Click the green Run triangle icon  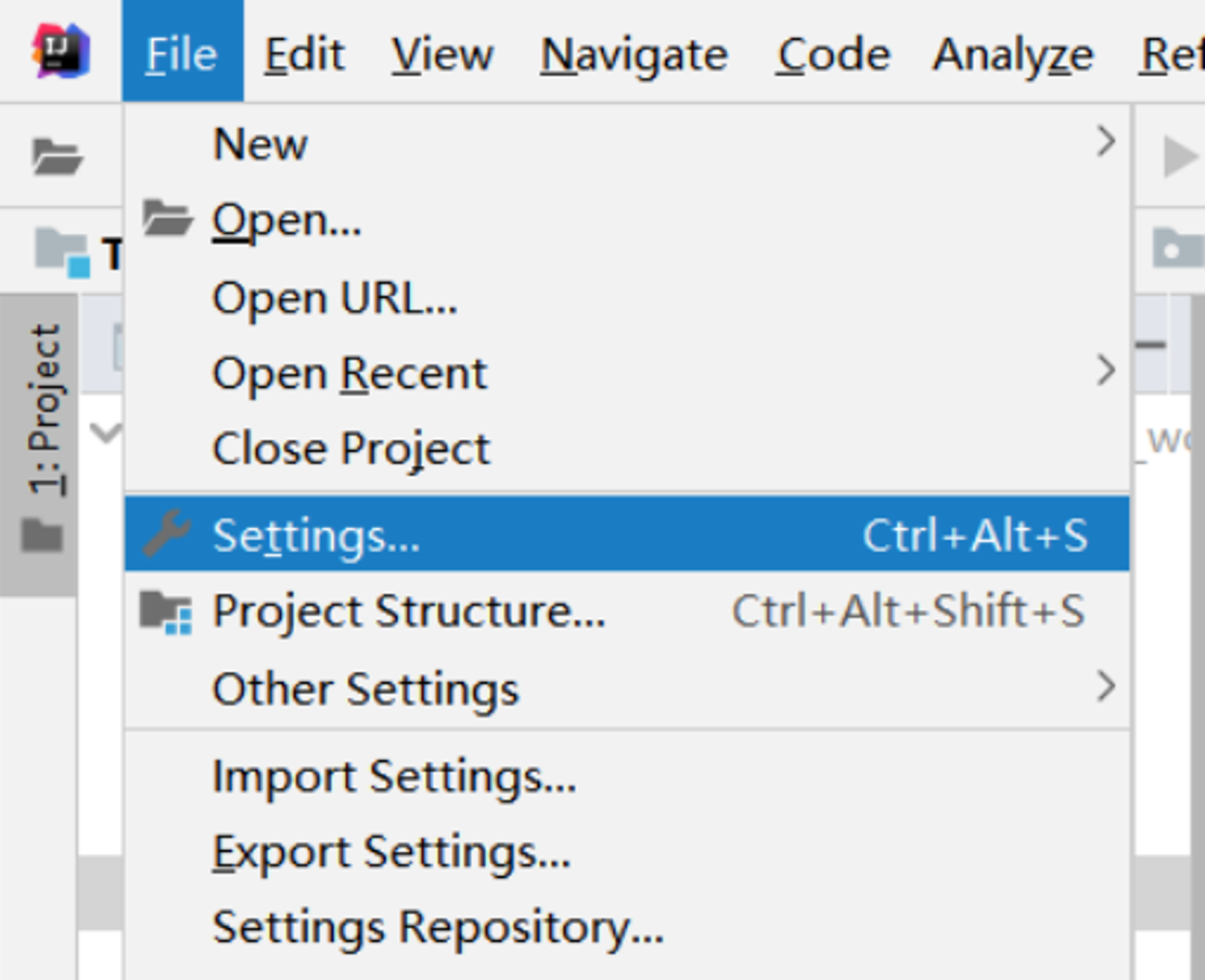(x=1179, y=157)
